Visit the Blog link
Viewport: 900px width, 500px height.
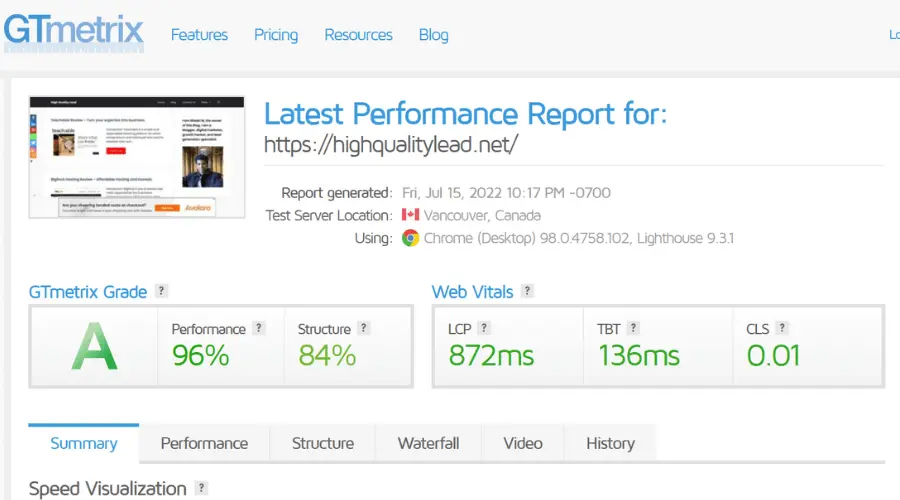tap(433, 35)
